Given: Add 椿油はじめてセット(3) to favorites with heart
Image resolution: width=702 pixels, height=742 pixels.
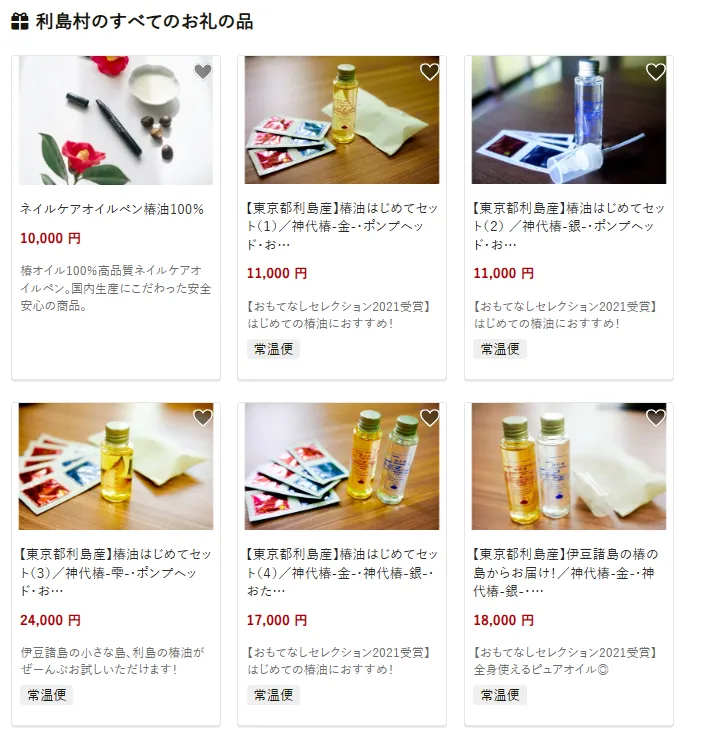Looking at the screenshot, I should 203,417.
